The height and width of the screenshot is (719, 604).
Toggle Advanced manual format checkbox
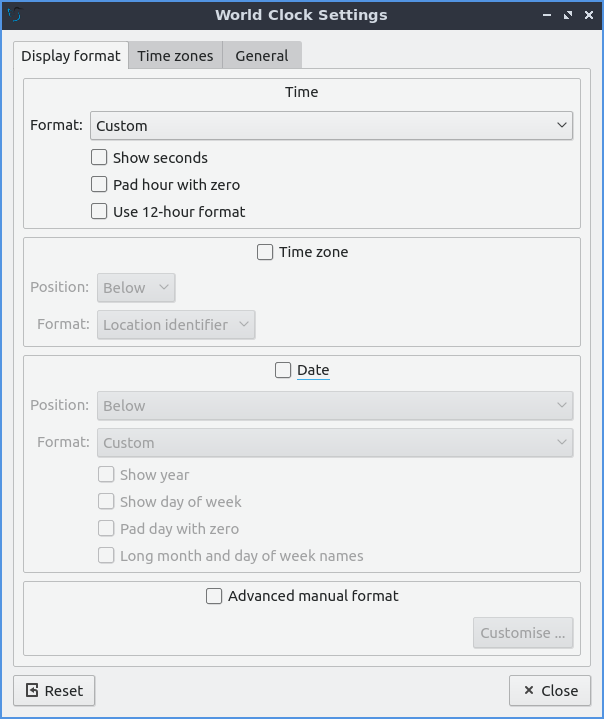214,596
